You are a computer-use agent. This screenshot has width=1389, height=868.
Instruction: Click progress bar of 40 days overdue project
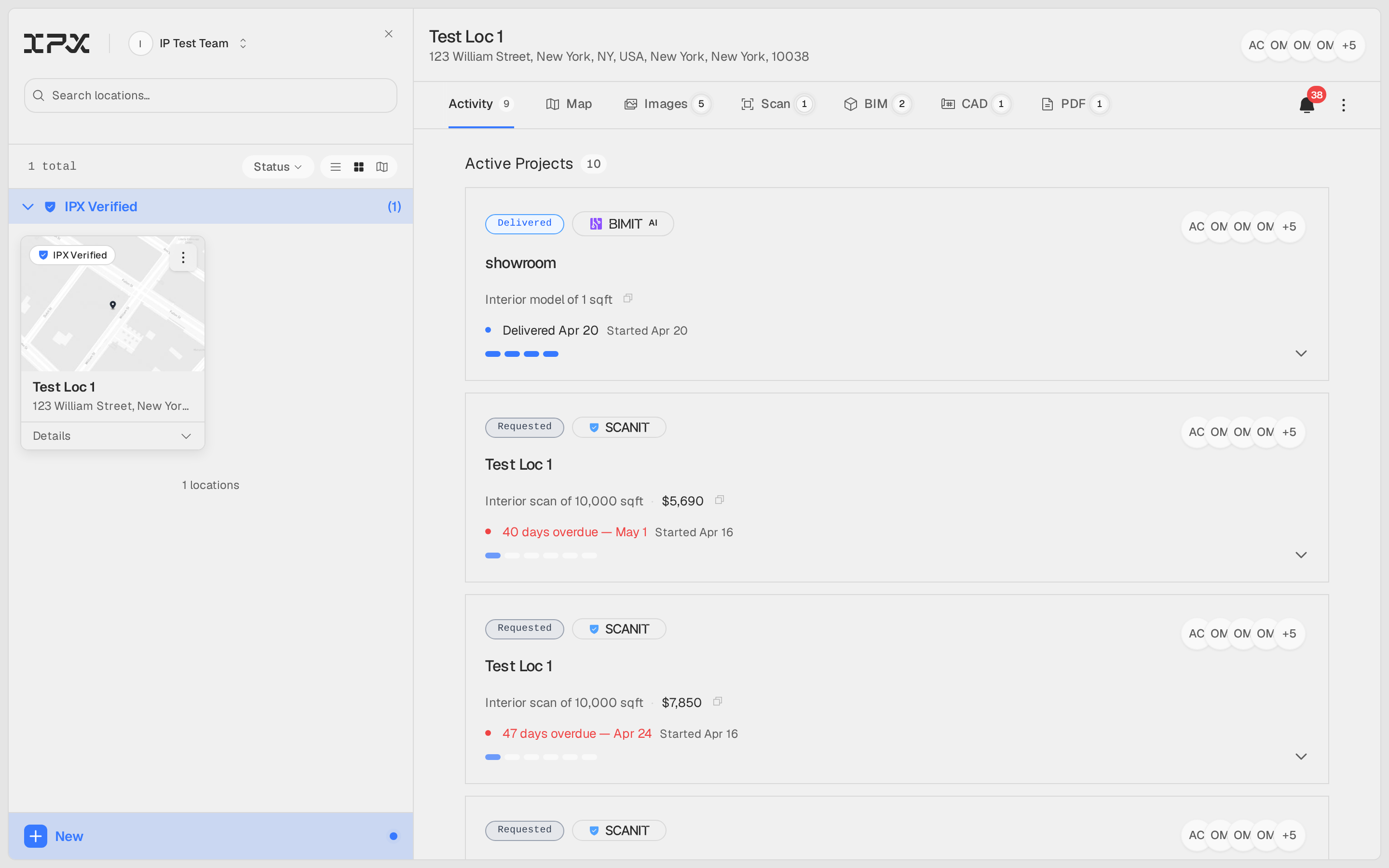(541, 556)
